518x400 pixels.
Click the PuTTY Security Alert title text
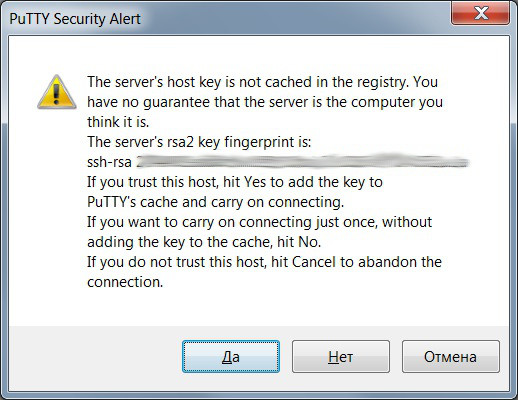point(75,19)
